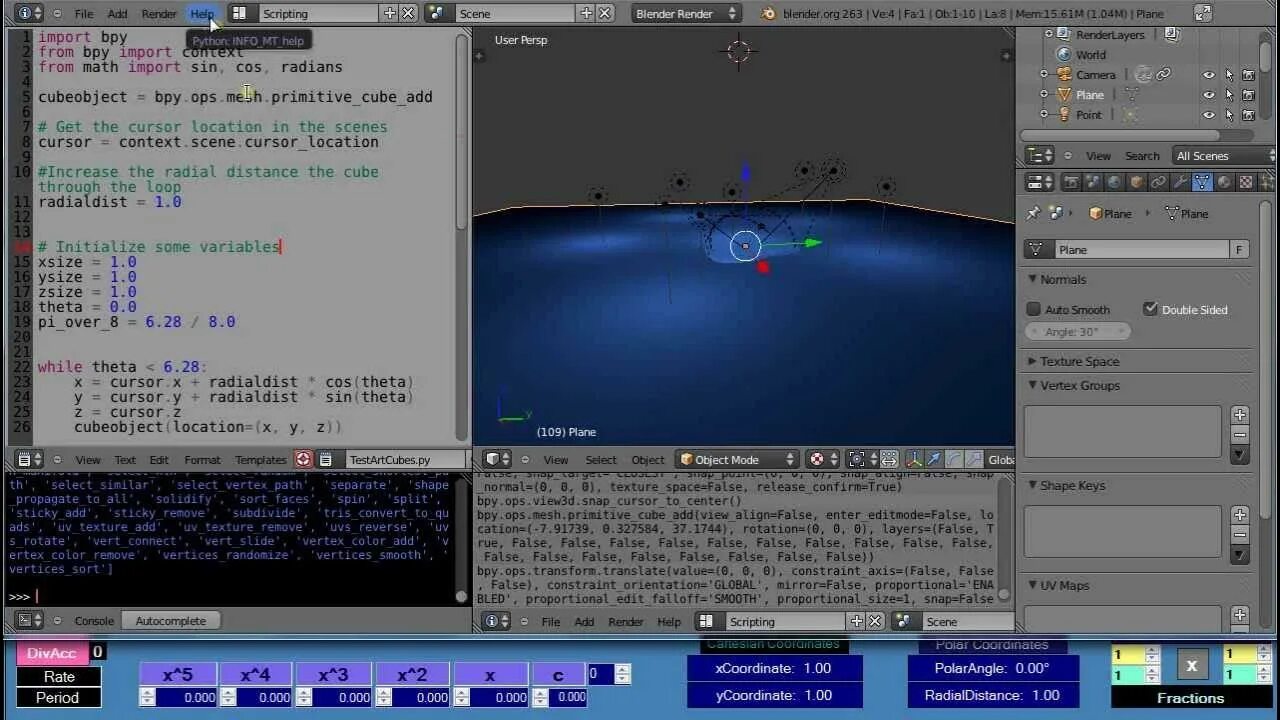Open the Texture properties tab
1280x720 pixels.
click(1246, 182)
